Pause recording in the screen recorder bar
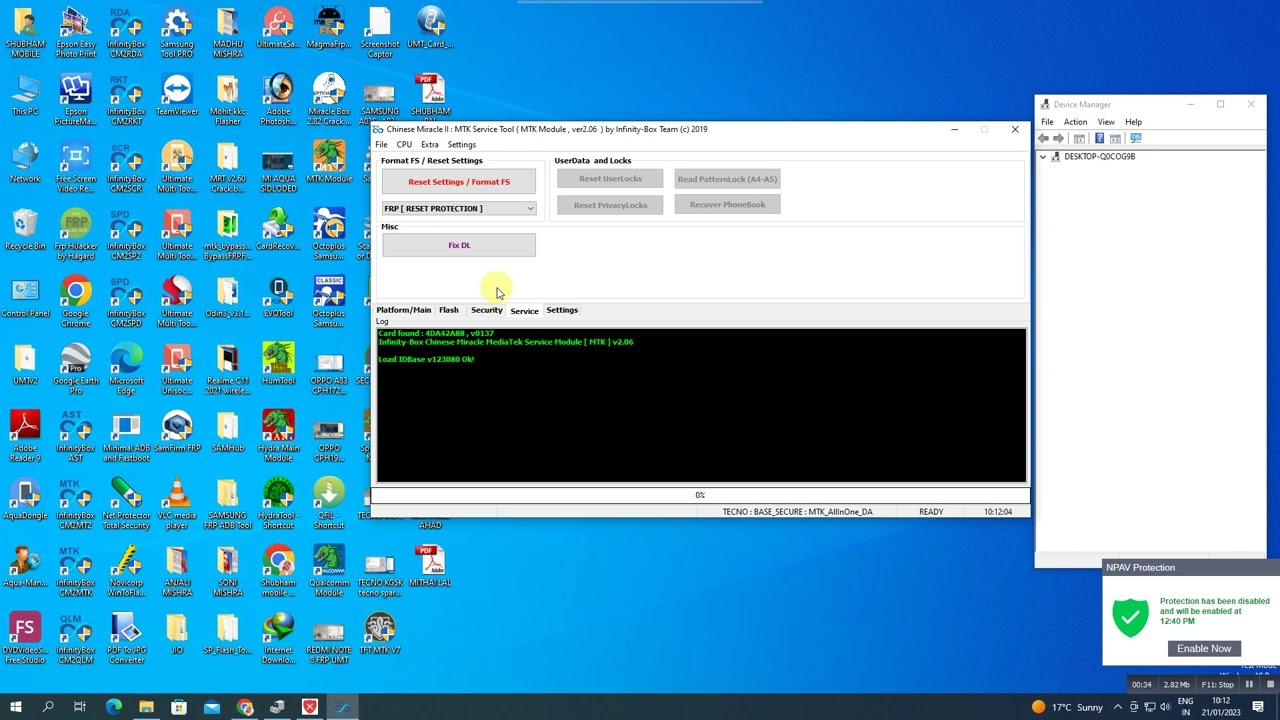Screen dimensions: 1280x720 coord(1249,684)
